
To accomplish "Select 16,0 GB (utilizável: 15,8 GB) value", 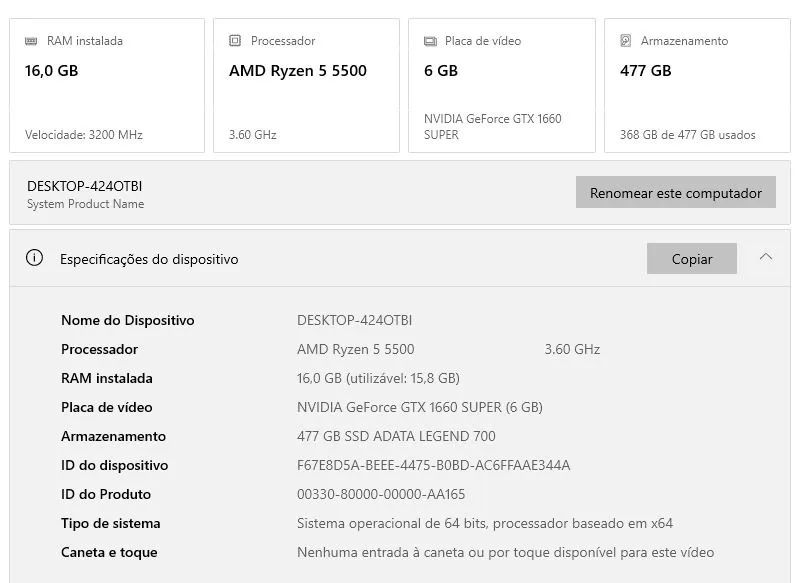I will click(x=378, y=378).
